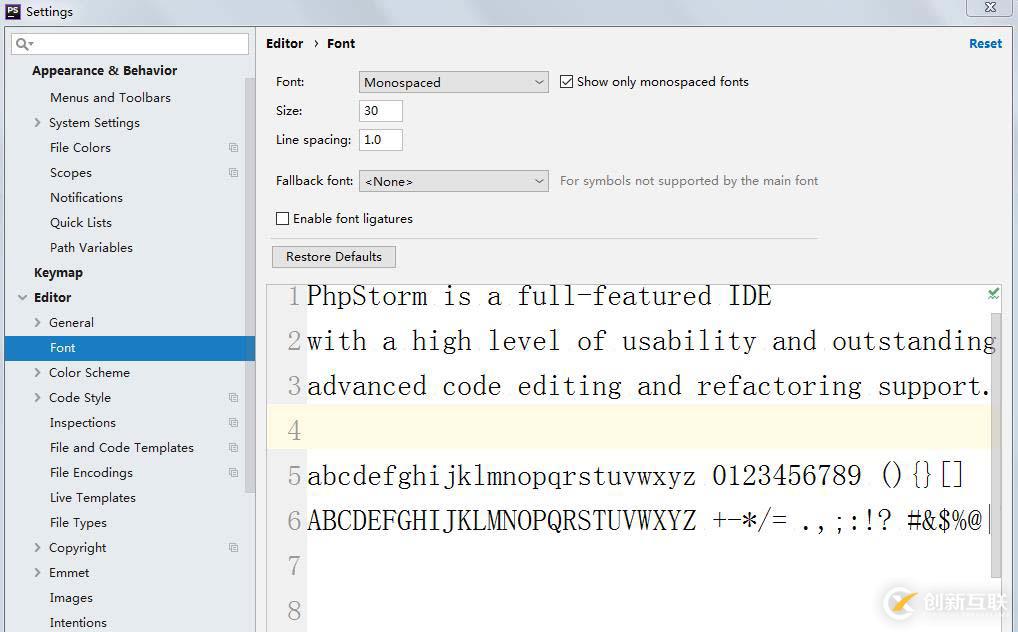The image size is (1018, 632).
Task: Click the copy icon beside Scopes
Action: [234, 173]
